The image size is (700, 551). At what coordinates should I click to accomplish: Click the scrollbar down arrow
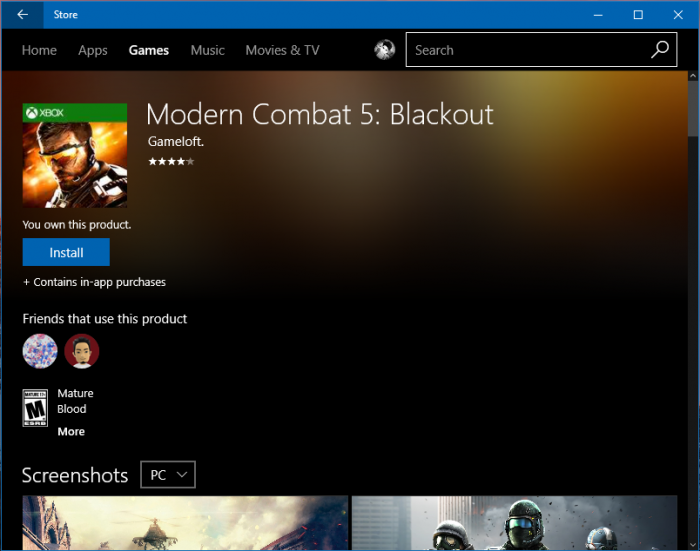point(693,545)
